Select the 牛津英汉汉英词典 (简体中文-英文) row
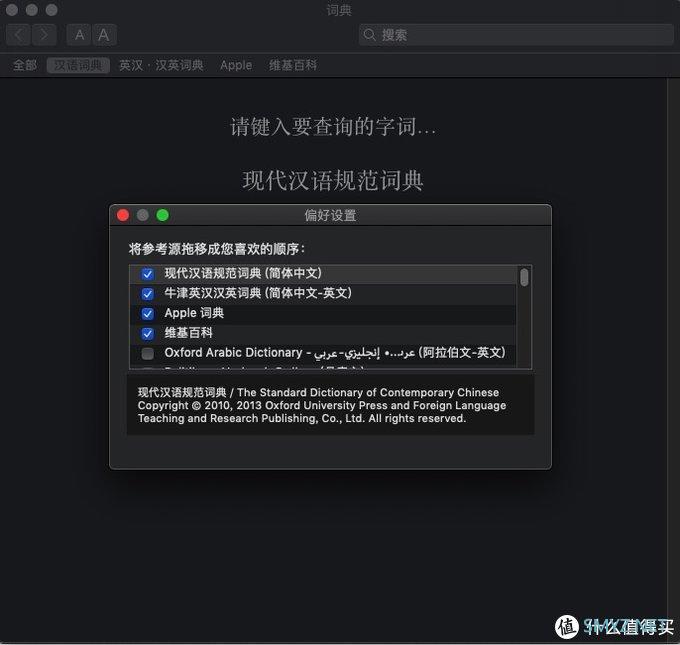Image resolution: width=680 pixels, height=645 pixels. 323,294
